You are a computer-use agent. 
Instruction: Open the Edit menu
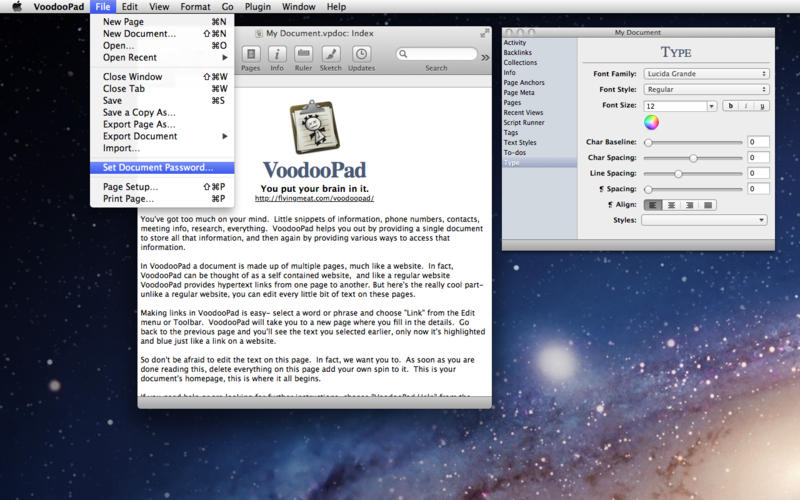130,7
